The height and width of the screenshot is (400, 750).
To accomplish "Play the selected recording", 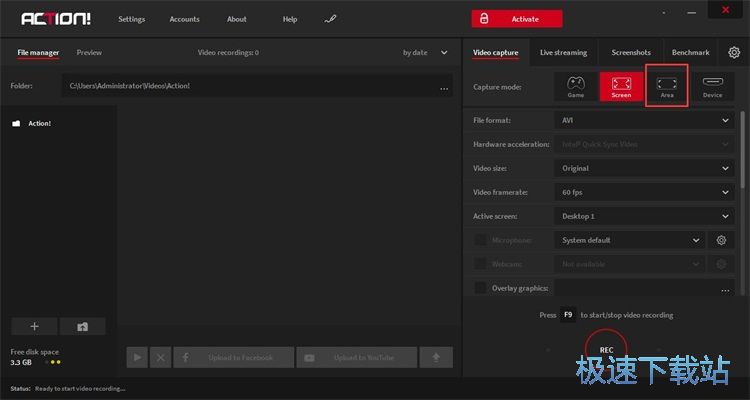I will 137,357.
